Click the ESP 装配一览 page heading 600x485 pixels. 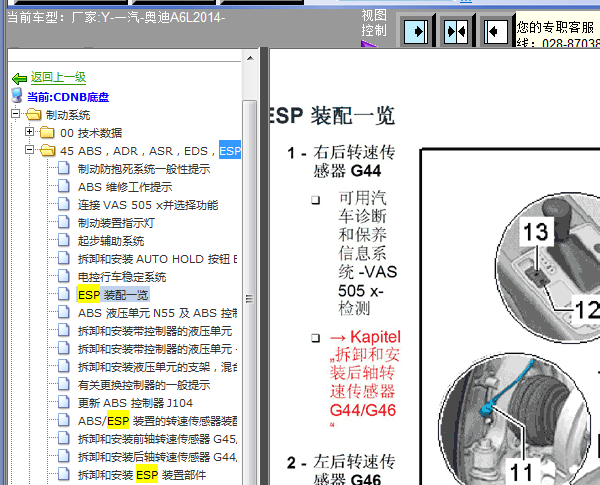pyautogui.click(x=331, y=115)
